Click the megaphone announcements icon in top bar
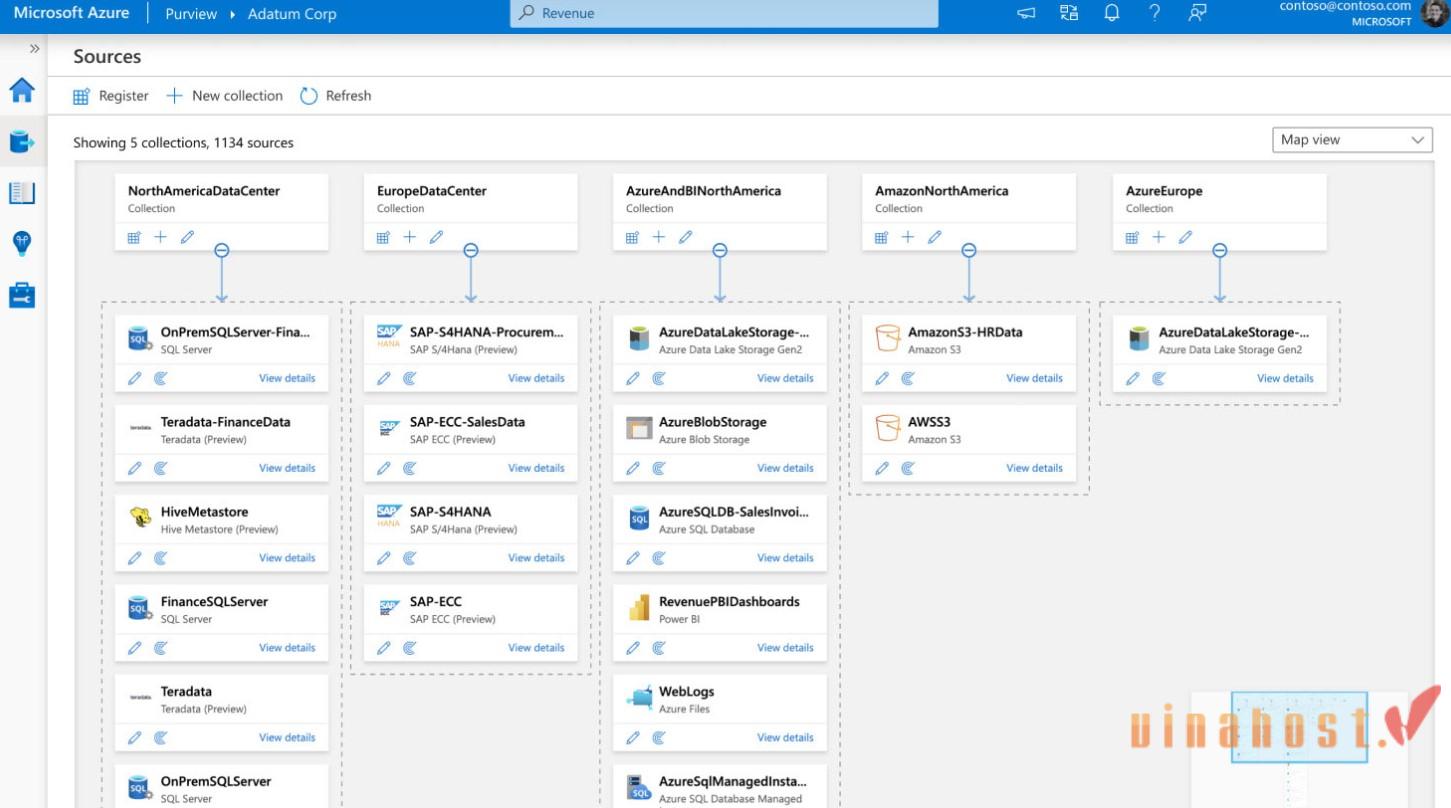Viewport: 1451px width, 808px height. point(1026,13)
